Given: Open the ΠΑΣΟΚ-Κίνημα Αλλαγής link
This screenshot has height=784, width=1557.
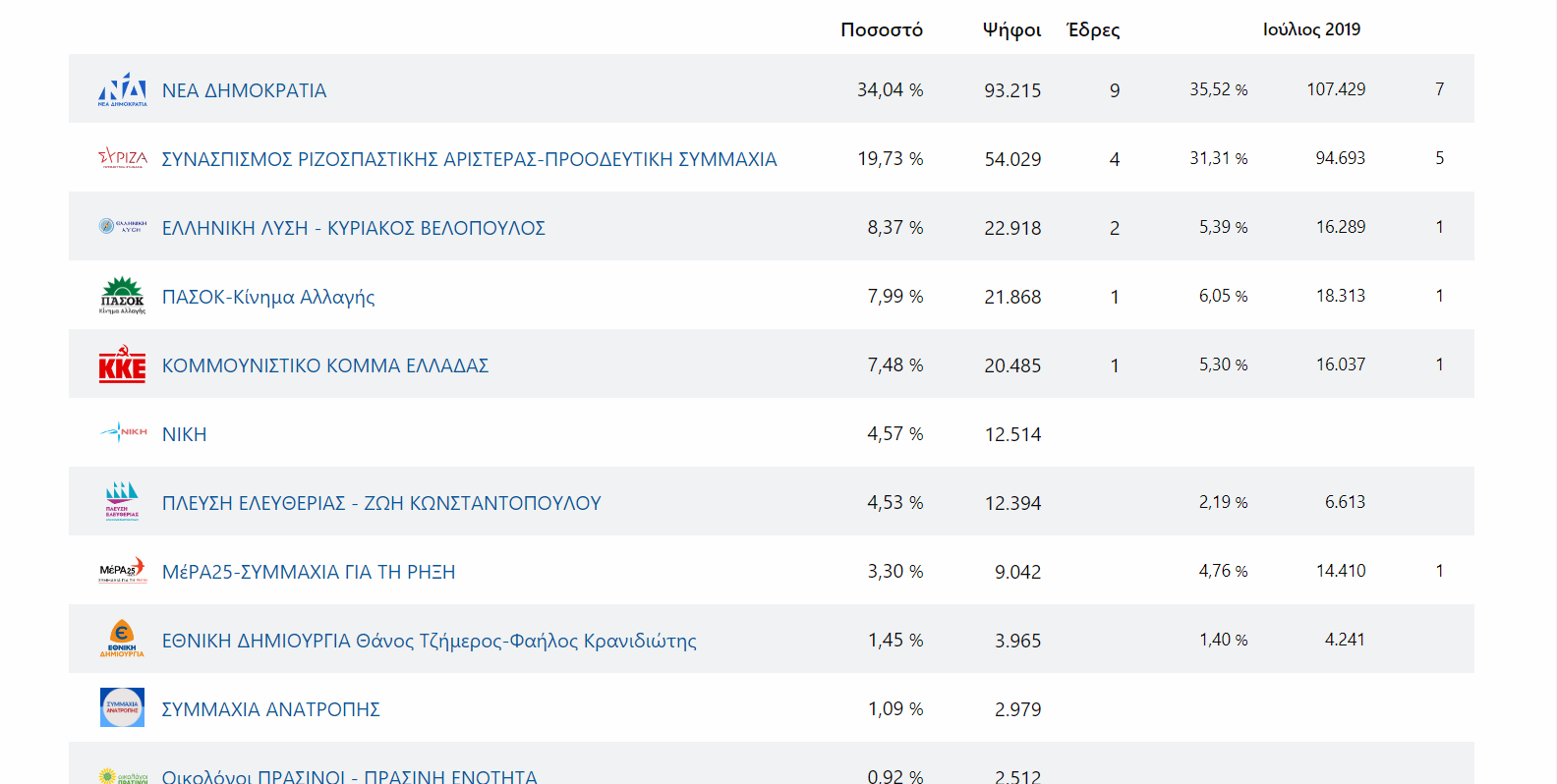Looking at the screenshot, I should (267, 297).
